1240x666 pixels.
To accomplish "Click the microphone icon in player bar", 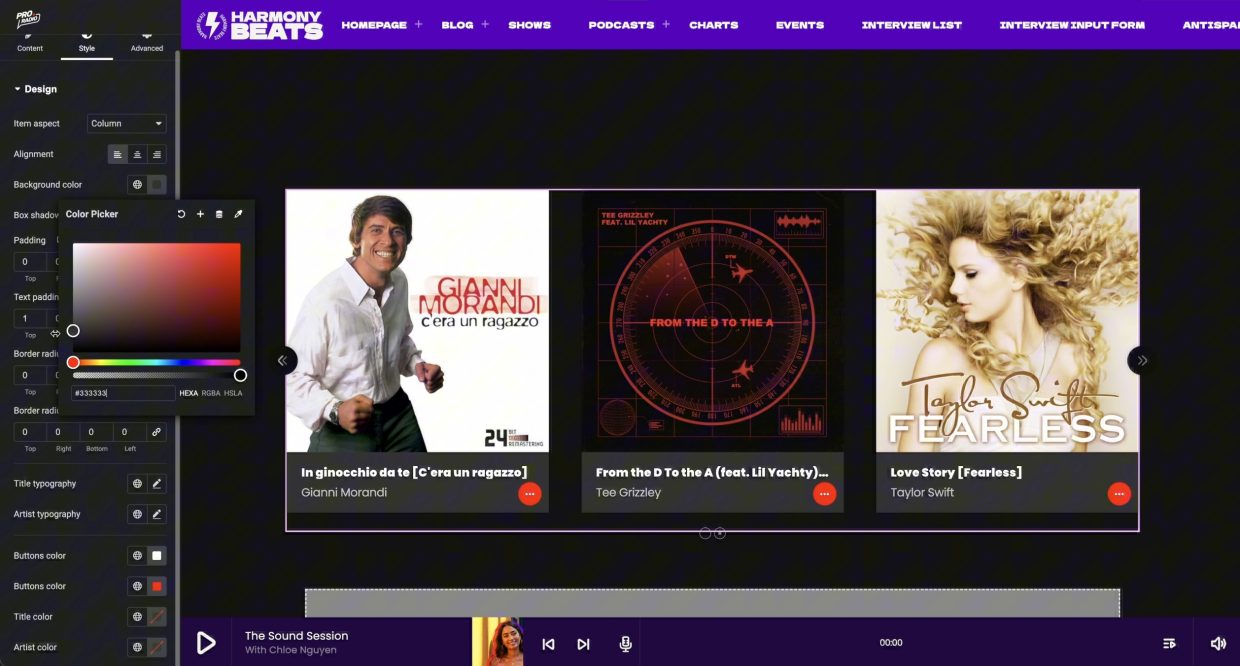I will 625,644.
